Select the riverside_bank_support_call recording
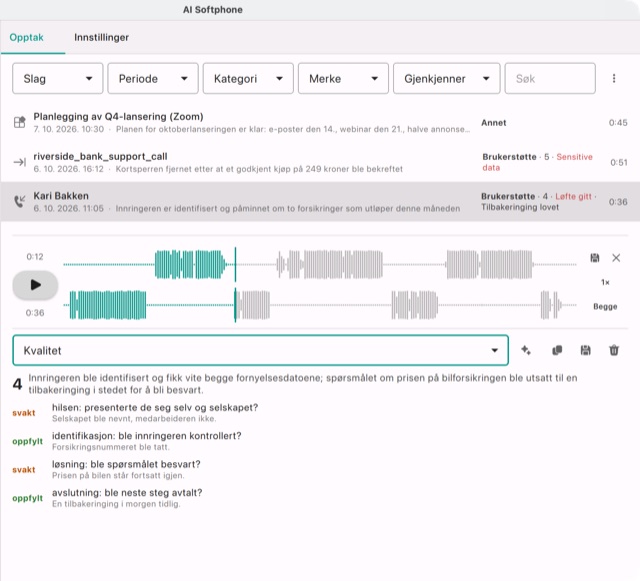Viewport: 640px width, 581px height. pyautogui.click(x=320, y=162)
